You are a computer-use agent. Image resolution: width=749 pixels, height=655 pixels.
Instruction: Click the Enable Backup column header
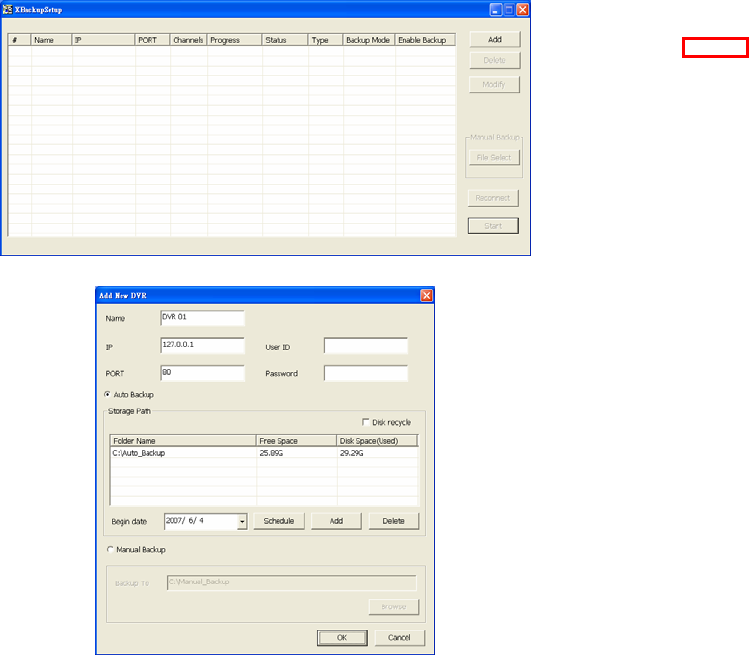[425, 40]
